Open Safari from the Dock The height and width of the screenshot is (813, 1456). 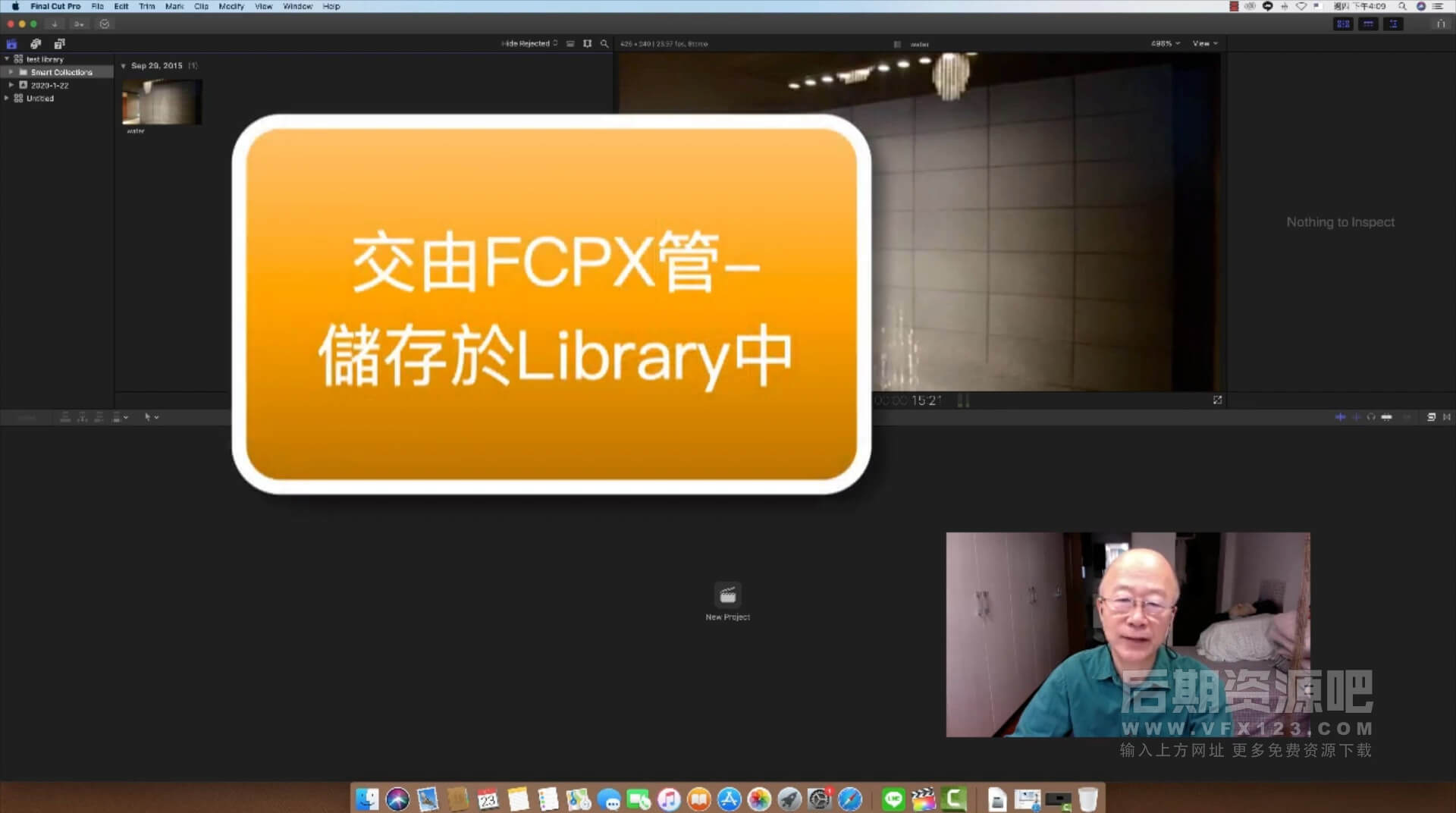tap(850, 799)
